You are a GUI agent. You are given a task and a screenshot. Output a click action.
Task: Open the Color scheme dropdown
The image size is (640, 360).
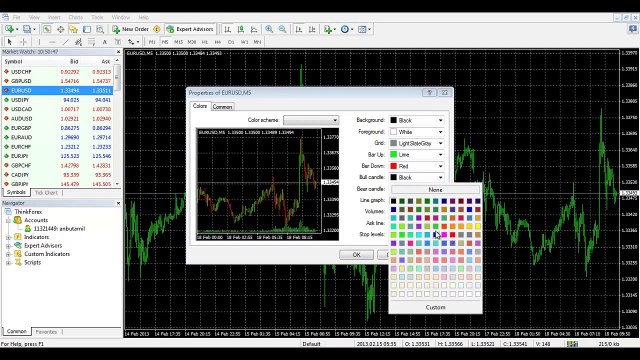click(311, 120)
